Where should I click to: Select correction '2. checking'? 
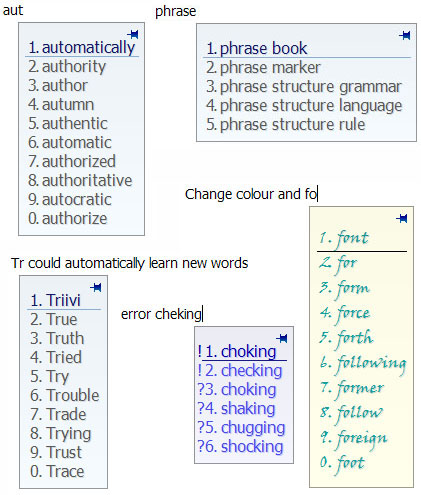(x=240, y=370)
